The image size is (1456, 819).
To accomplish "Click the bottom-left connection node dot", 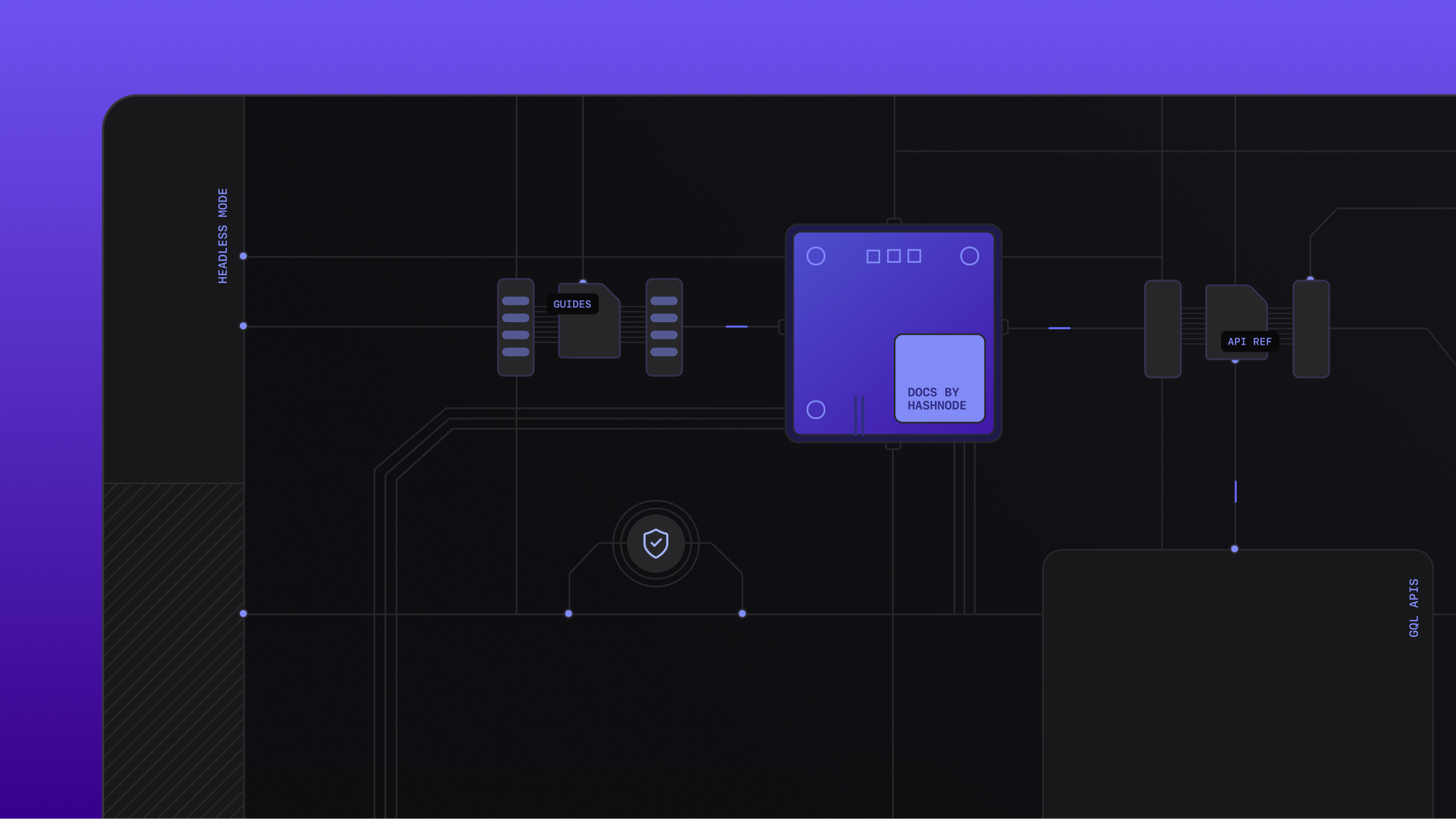I will pos(243,613).
